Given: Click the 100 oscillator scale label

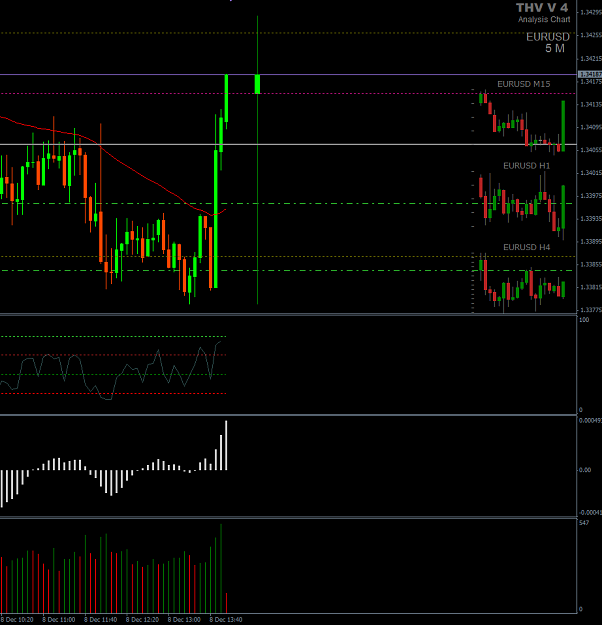Looking at the screenshot, I should pyautogui.click(x=584, y=320).
